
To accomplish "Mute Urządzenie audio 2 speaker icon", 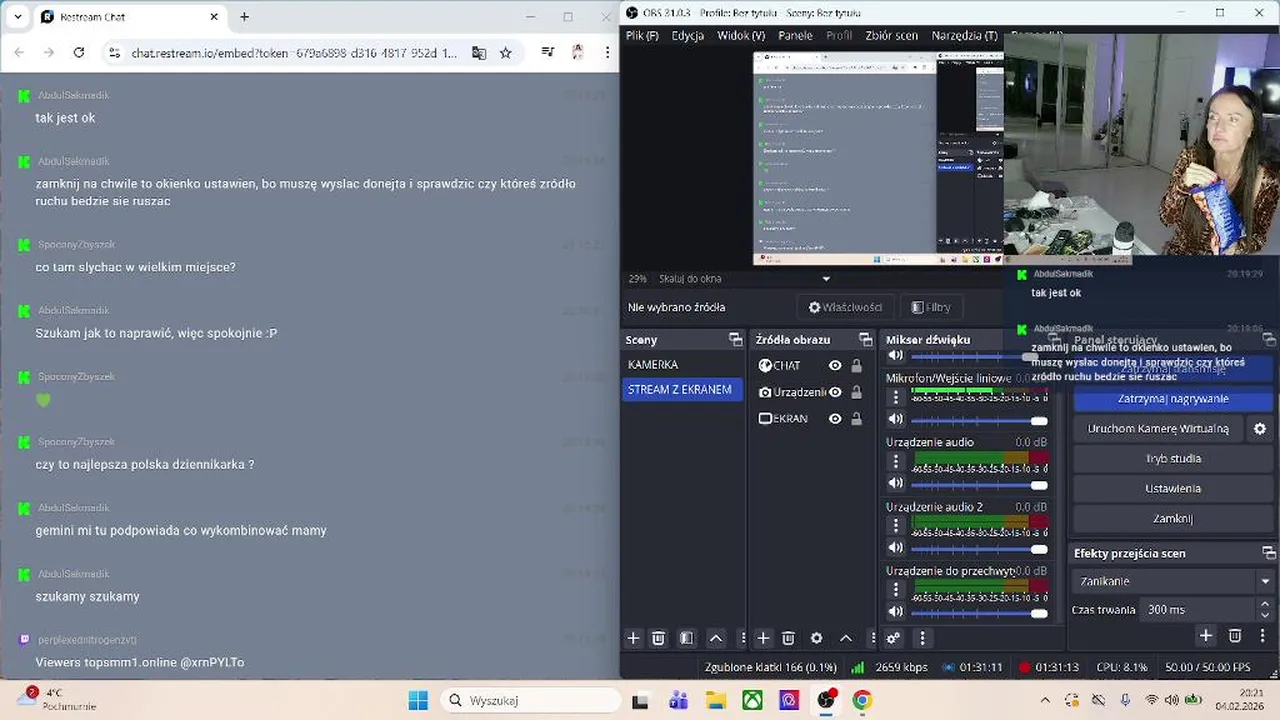I will 896,548.
